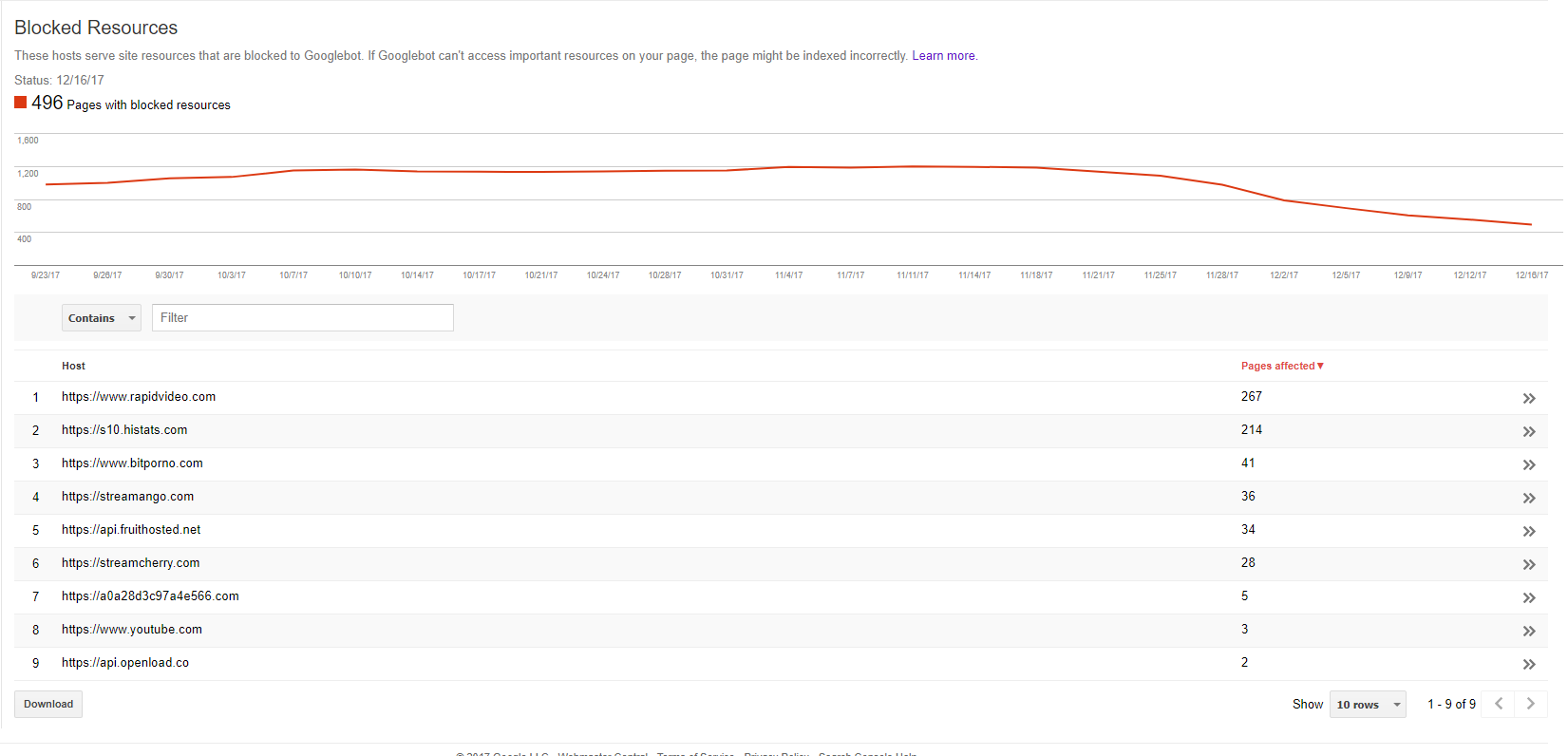Open details arrow for streamcherry.com row
Viewport: 1568px width, 756px height.
click(x=1528, y=564)
